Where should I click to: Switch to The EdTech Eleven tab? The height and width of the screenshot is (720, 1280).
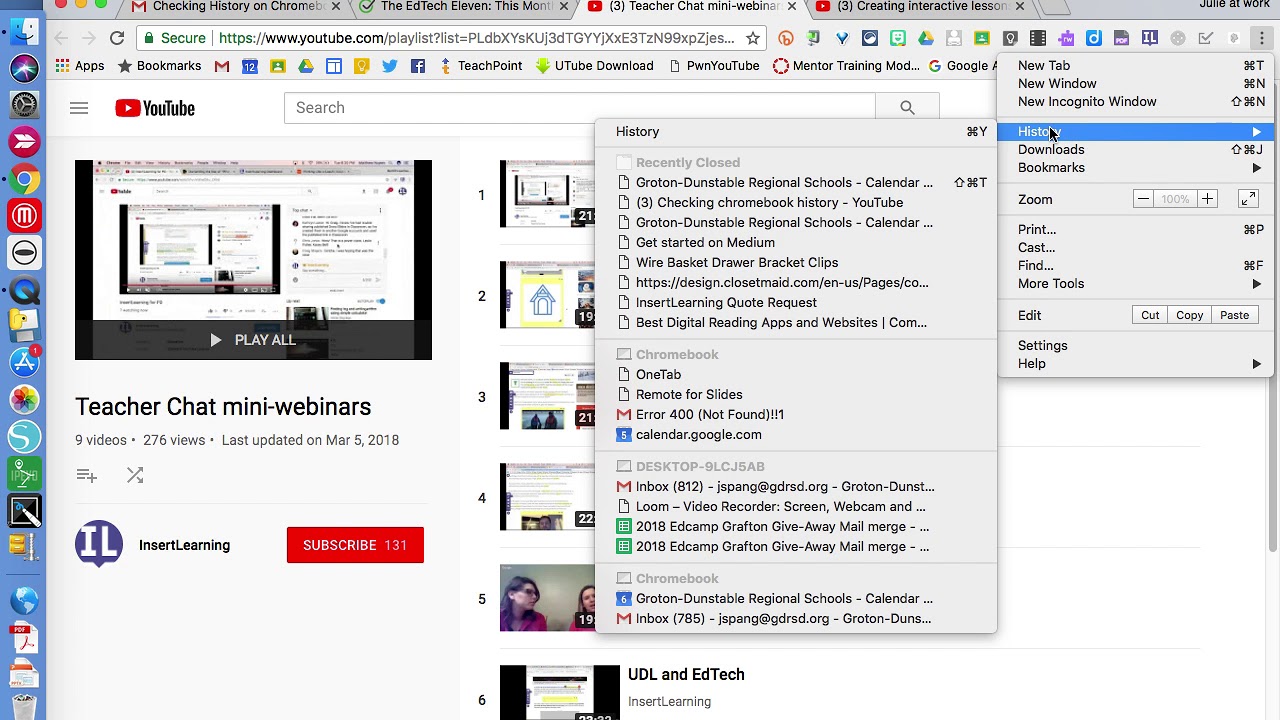pyautogui.click(x=465, y=7)
